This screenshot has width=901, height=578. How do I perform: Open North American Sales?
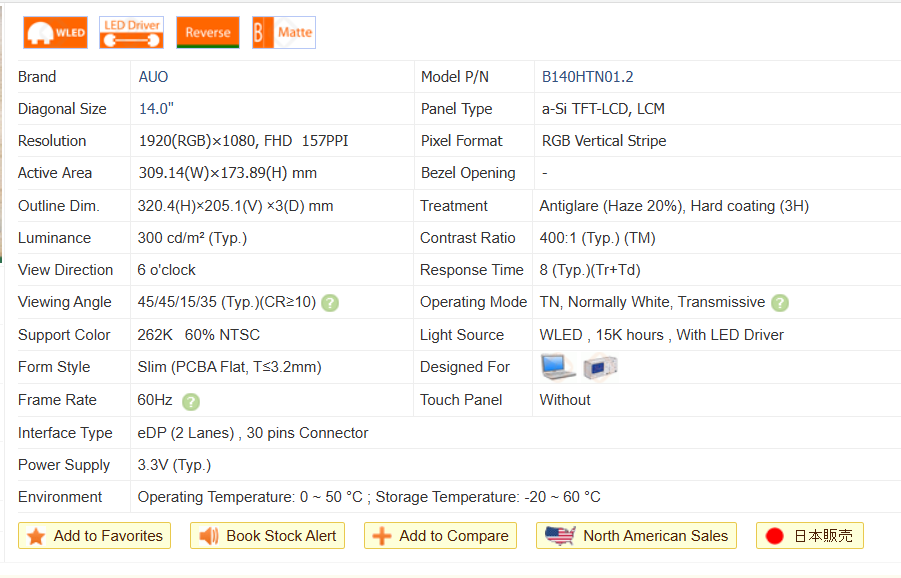[637, 536]
